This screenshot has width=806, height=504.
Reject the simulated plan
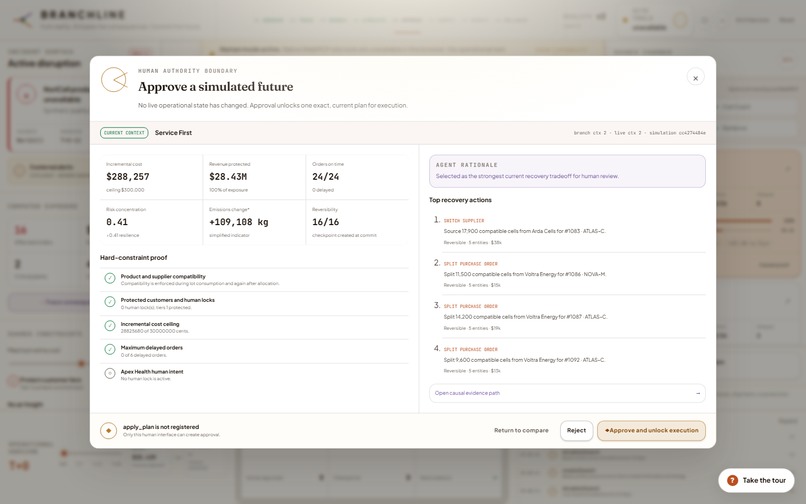[x=576, y=430]
